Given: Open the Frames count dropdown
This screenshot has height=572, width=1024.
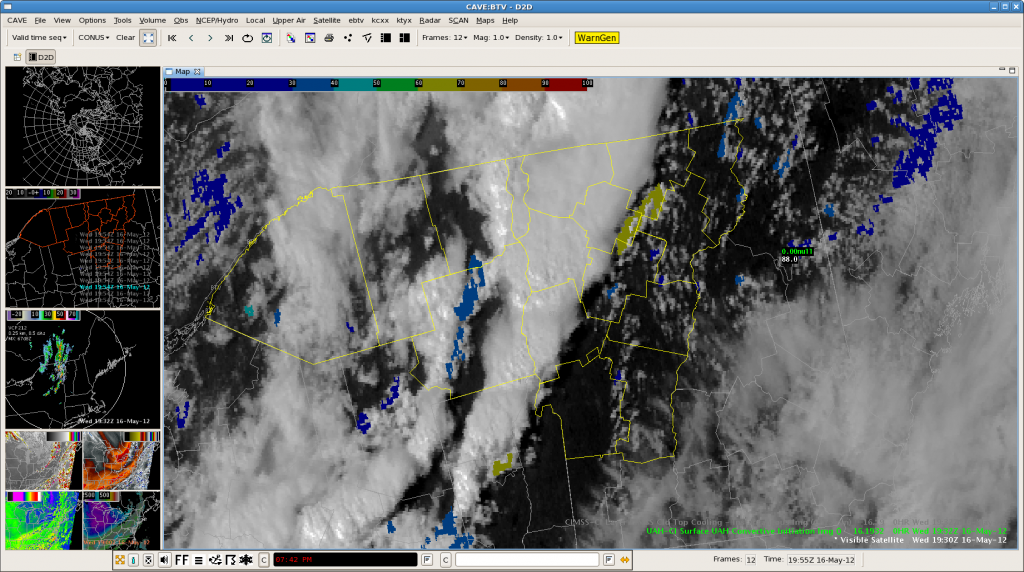Looking at the screenshot, I should tap(444, 38).
